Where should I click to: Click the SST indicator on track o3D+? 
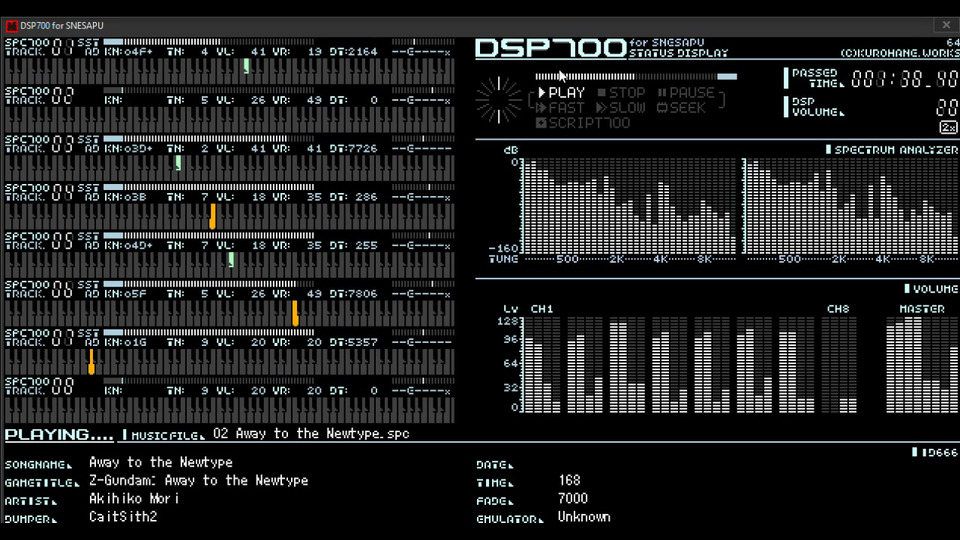coord(88,139)
